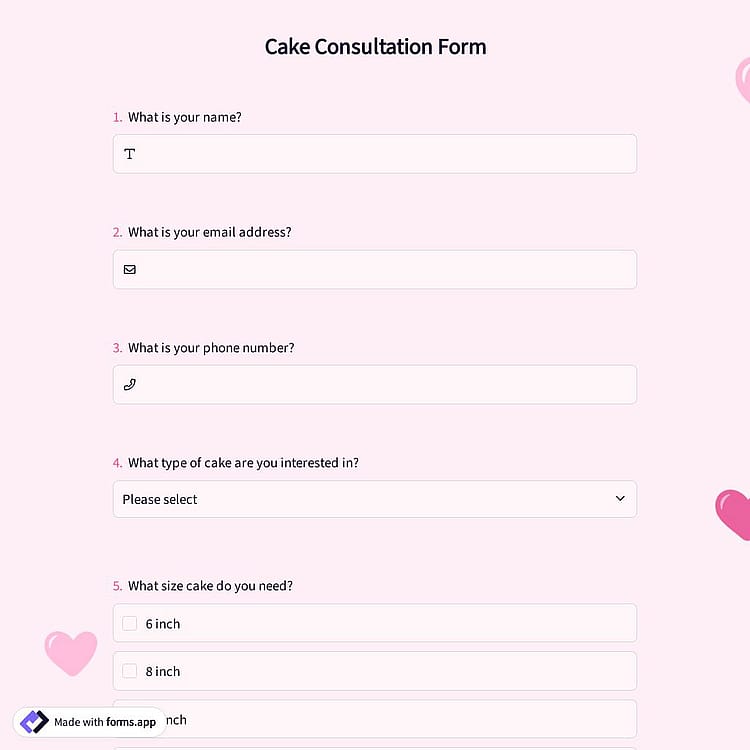Click the dark pink heart beside the cake type dropdown
The image size is (750, 750).
pos(733,515)
